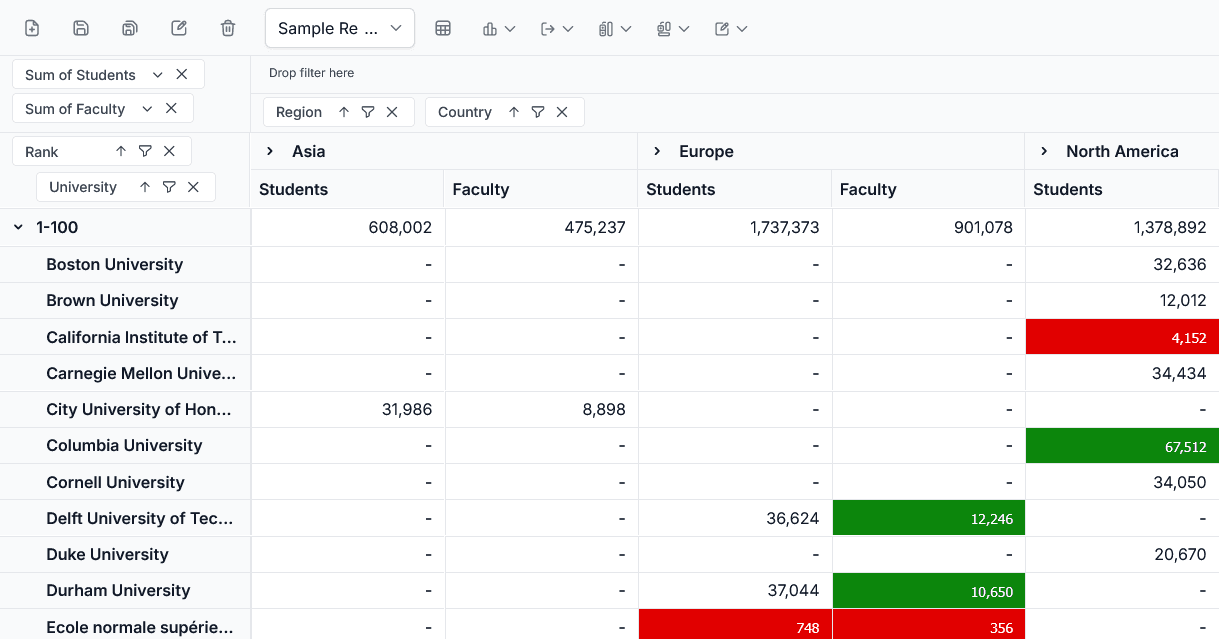Select the Cornell University row header
The width and height of the screenshot is (1219, 639).
click(125, 482)
